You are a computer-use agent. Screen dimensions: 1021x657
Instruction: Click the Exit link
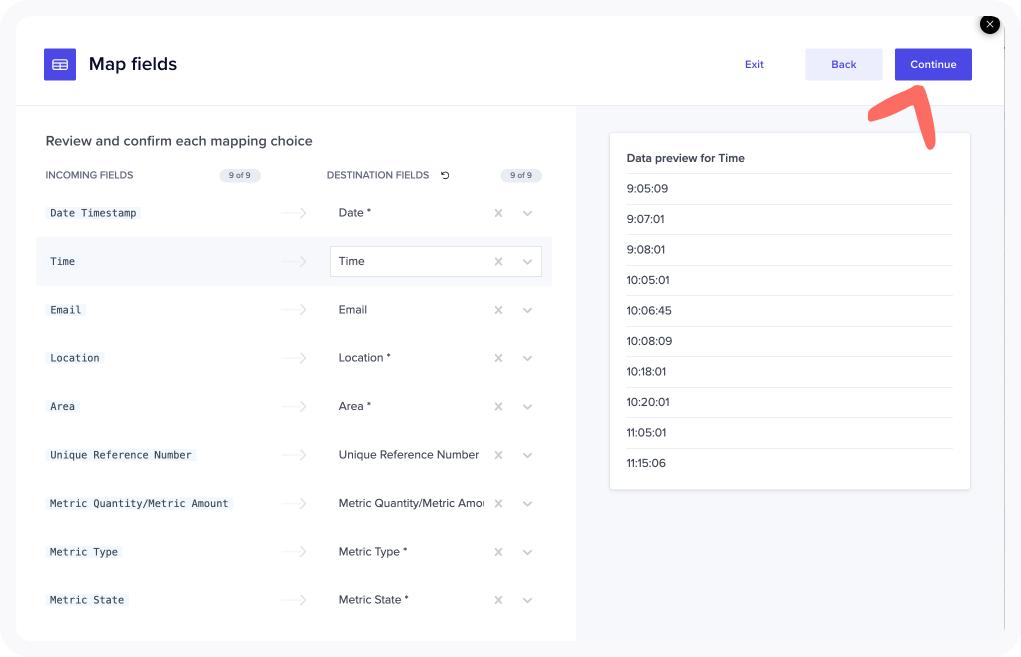coord(754,64)
